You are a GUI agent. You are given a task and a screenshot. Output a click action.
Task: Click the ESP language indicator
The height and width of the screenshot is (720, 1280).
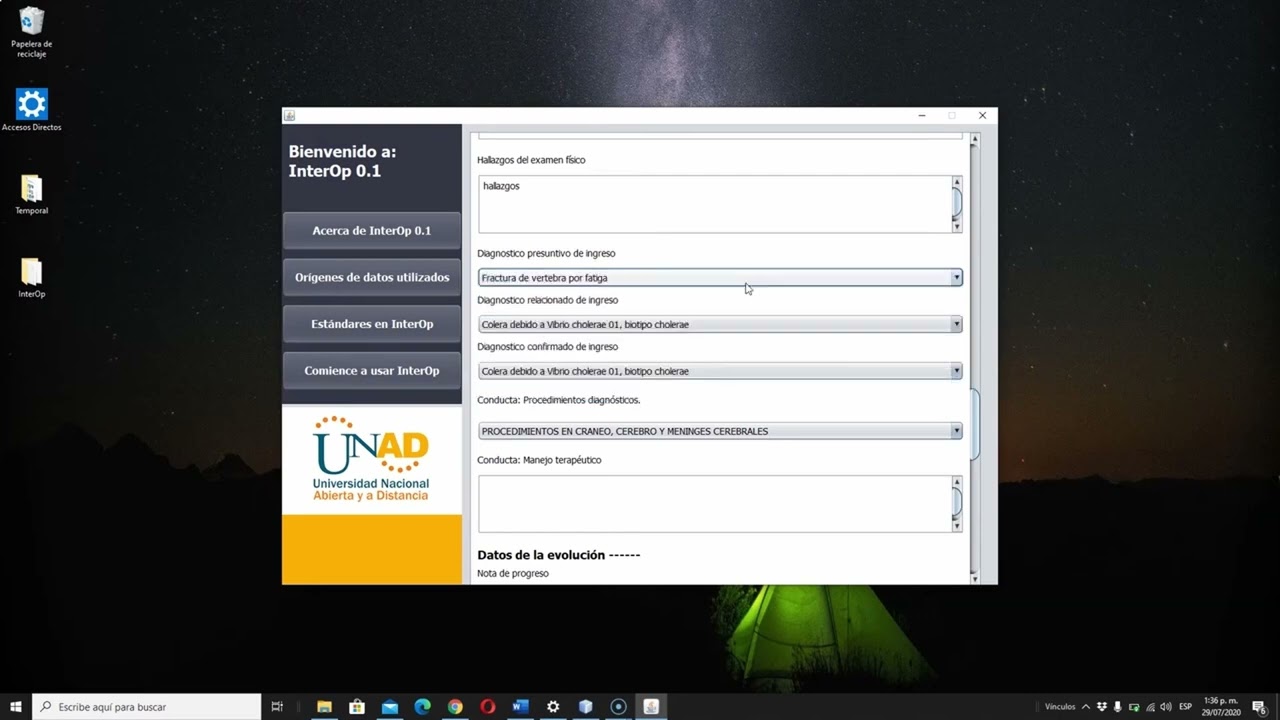pyautogui.click(x=1186, y=706)
